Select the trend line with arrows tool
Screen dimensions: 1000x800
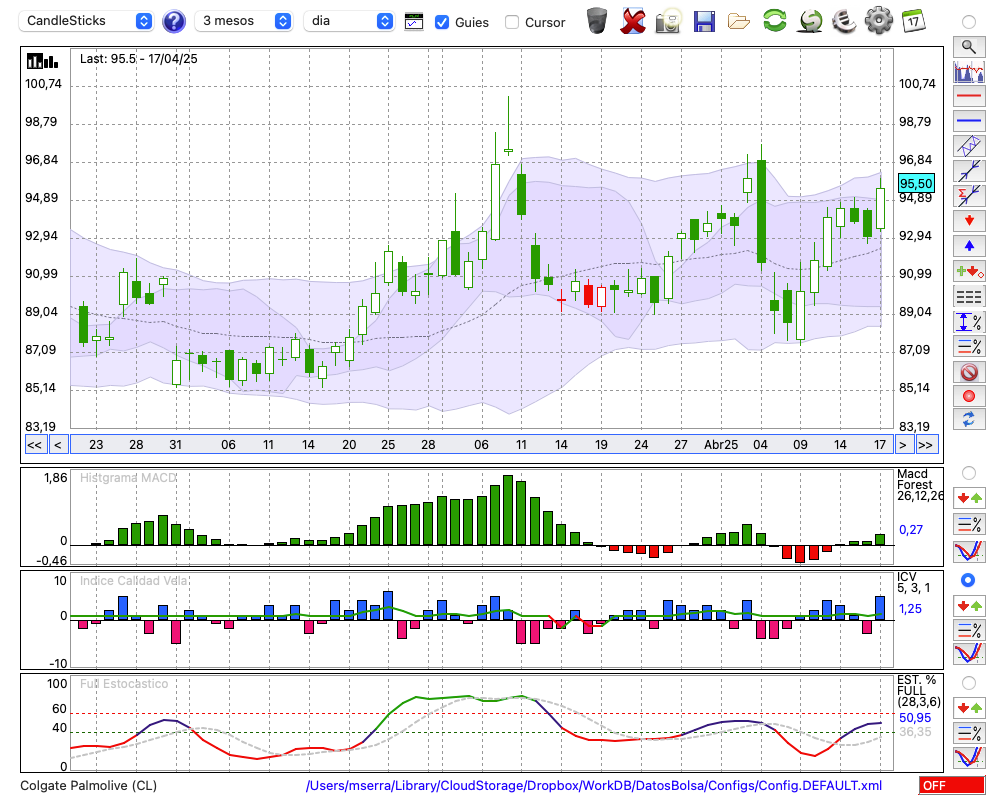click(969, 171)
